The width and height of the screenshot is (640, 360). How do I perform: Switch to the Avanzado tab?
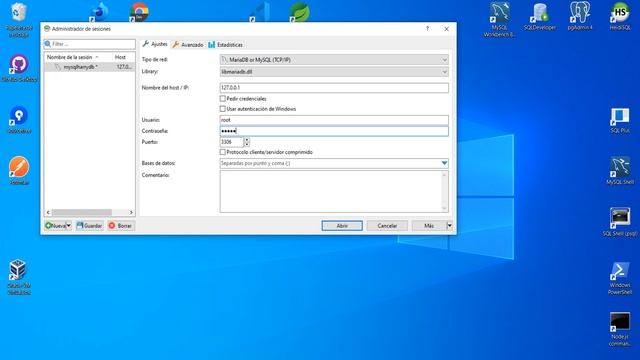tap(188, 45)
